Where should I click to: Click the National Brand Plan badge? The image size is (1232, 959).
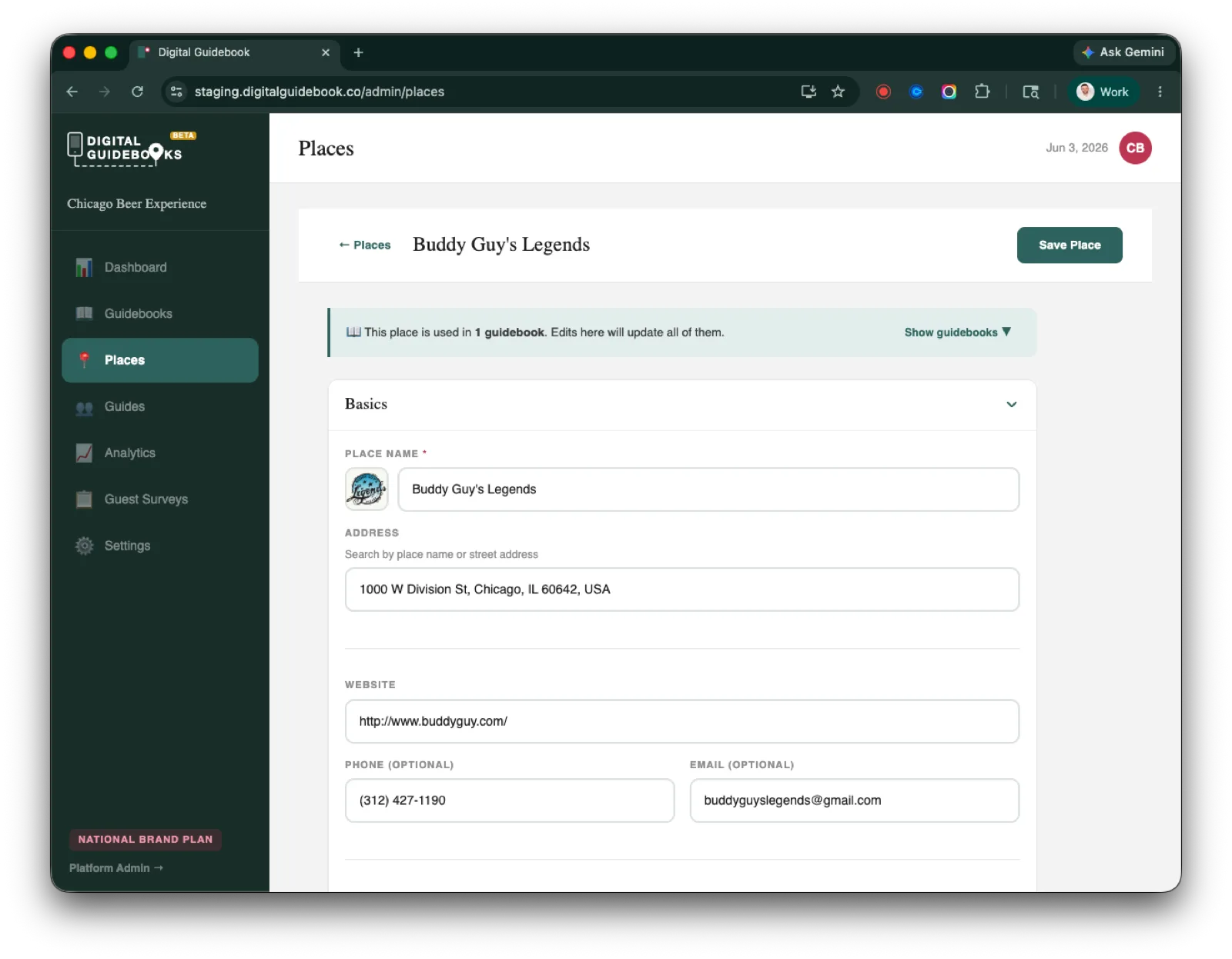(146, 839)
